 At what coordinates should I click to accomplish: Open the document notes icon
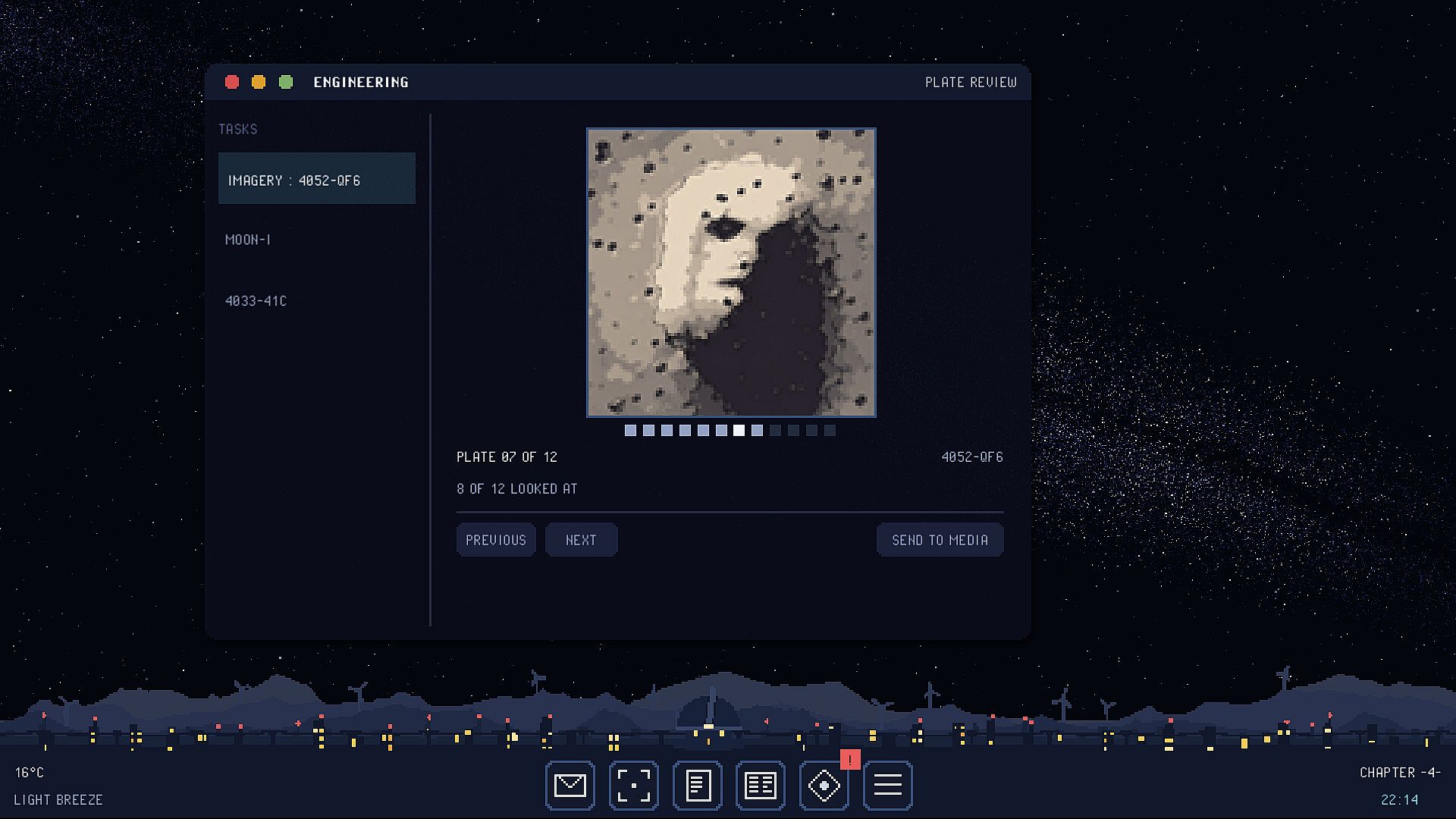click(x=697, y=786)
